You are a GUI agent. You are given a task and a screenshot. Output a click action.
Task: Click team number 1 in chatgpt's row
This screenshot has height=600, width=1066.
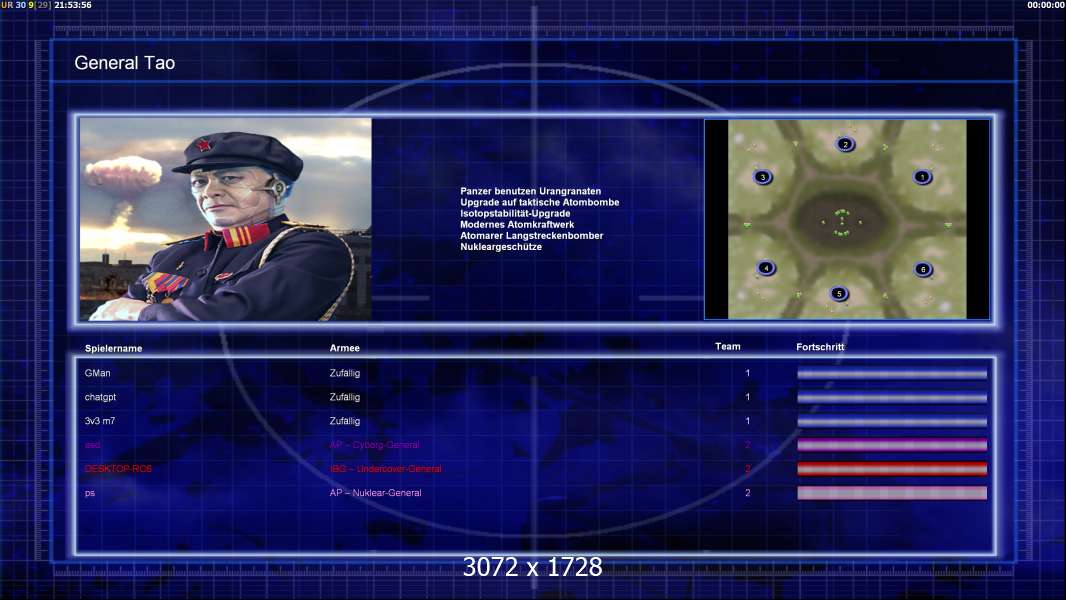748,397
